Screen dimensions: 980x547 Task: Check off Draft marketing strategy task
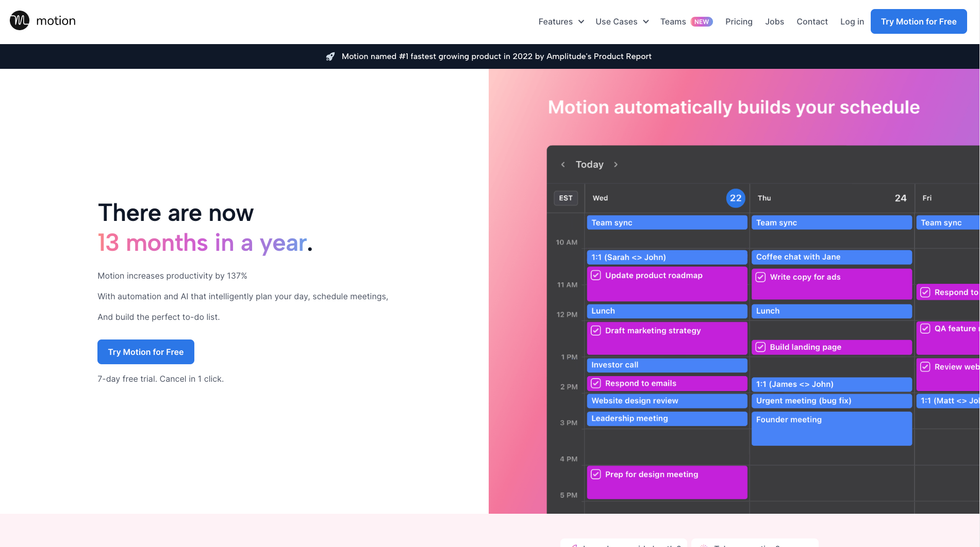(x=596, y=331)
